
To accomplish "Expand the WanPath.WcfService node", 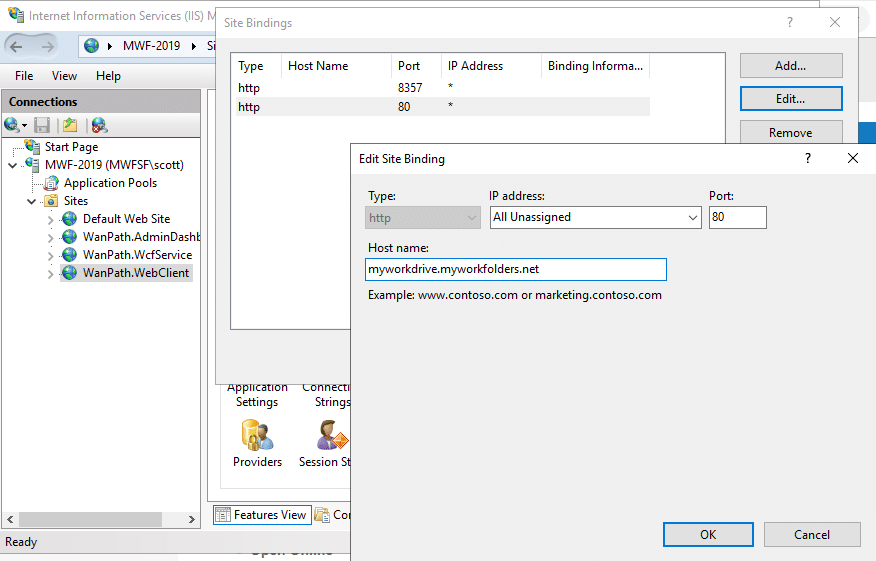I will pyautogui.click(x=51, y=255).
